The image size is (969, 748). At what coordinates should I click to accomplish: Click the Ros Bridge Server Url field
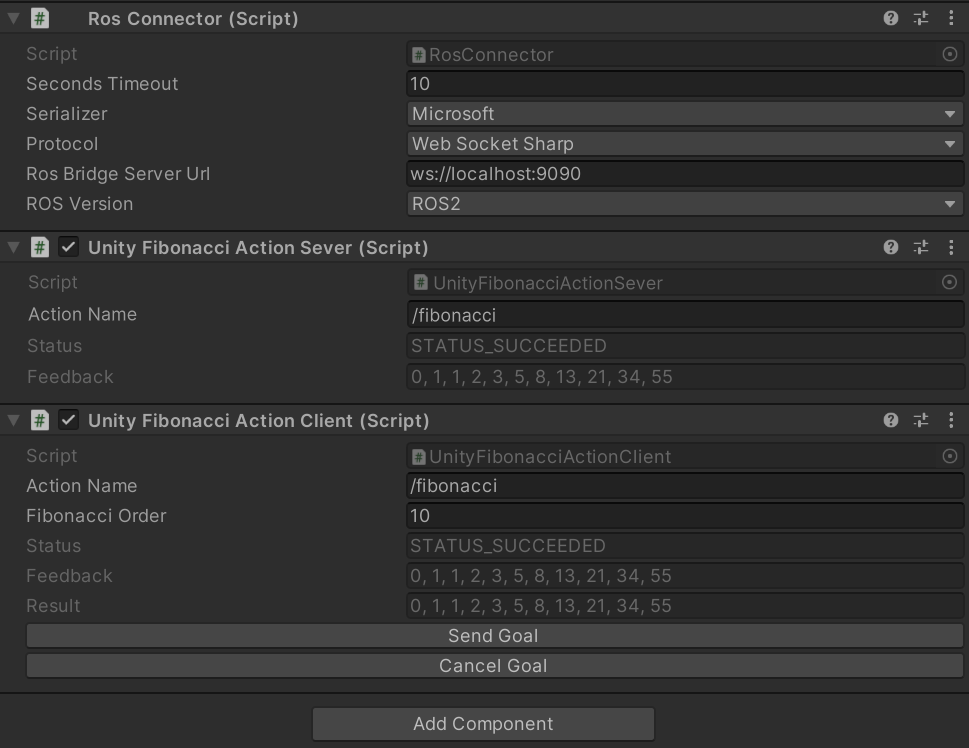685,174
